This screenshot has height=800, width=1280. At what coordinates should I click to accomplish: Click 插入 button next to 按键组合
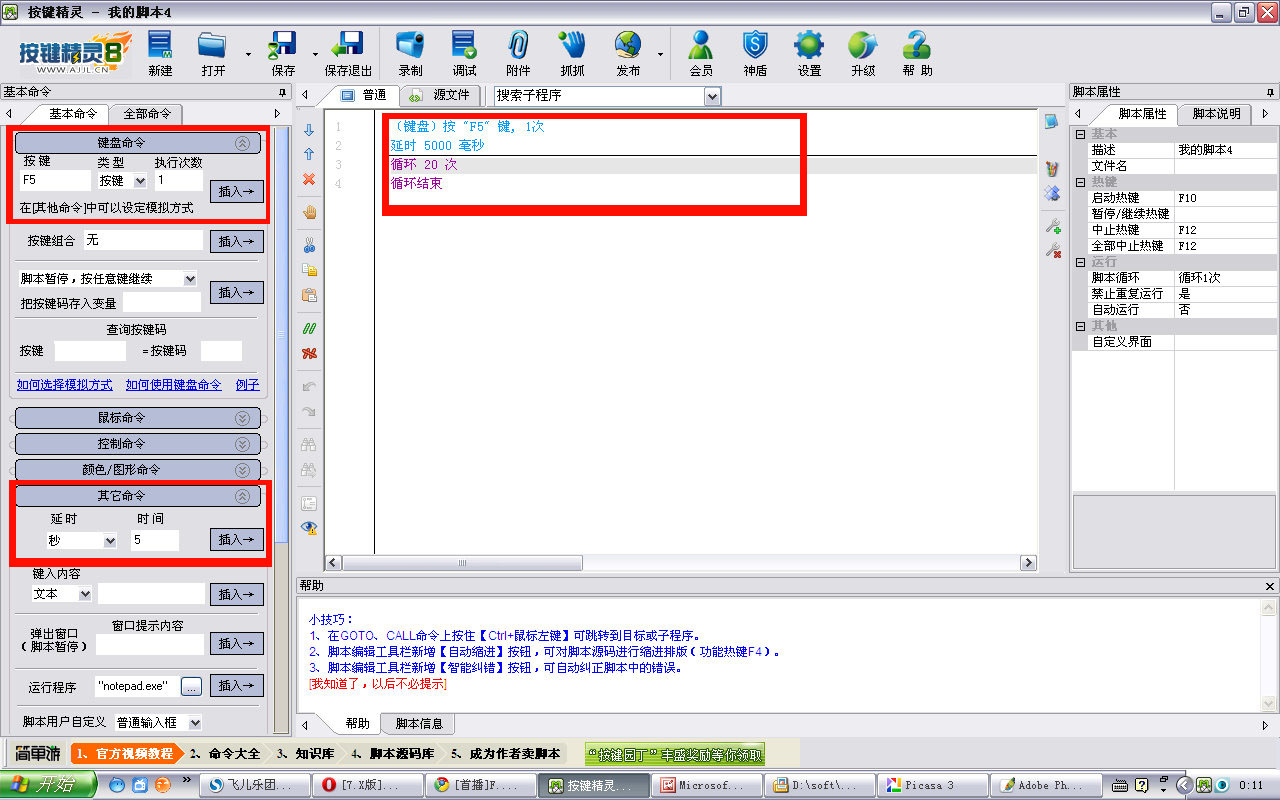[x=237, y=241]
